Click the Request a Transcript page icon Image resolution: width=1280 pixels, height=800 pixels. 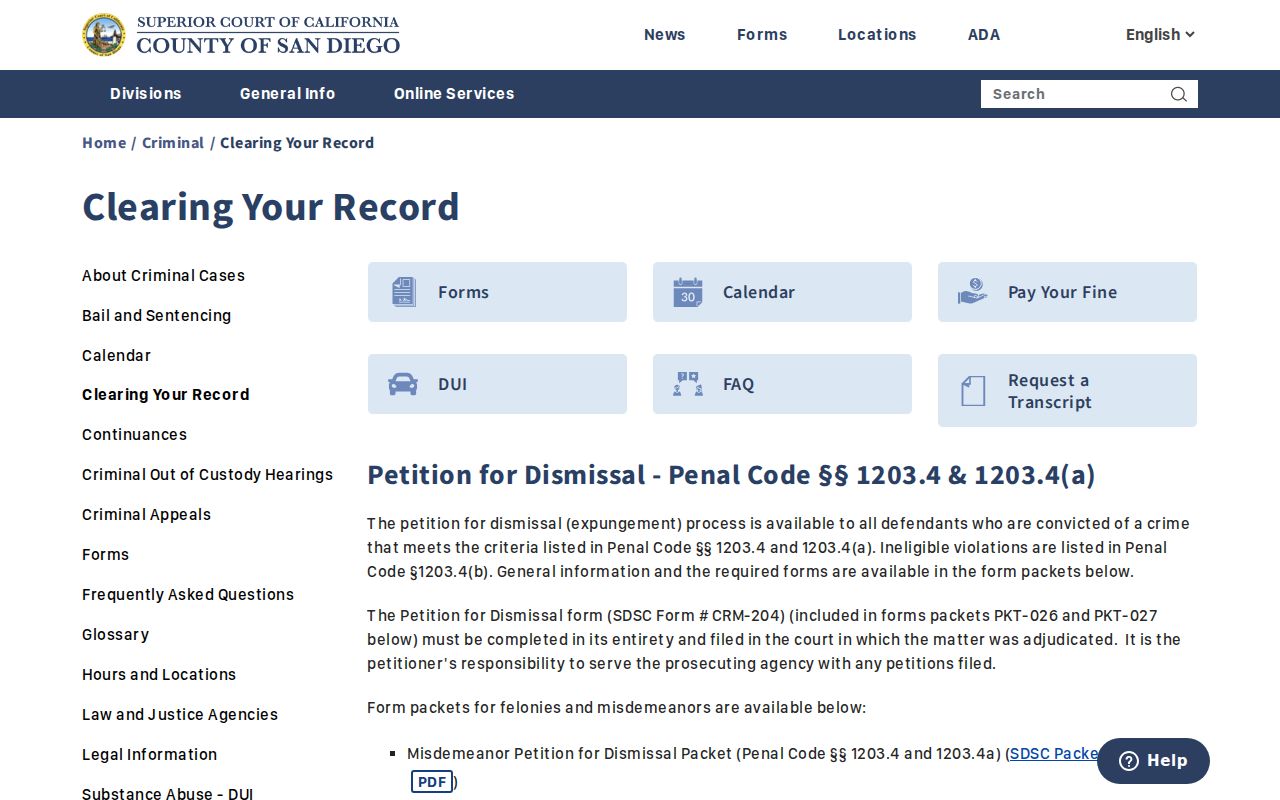[x=973, y=391]
